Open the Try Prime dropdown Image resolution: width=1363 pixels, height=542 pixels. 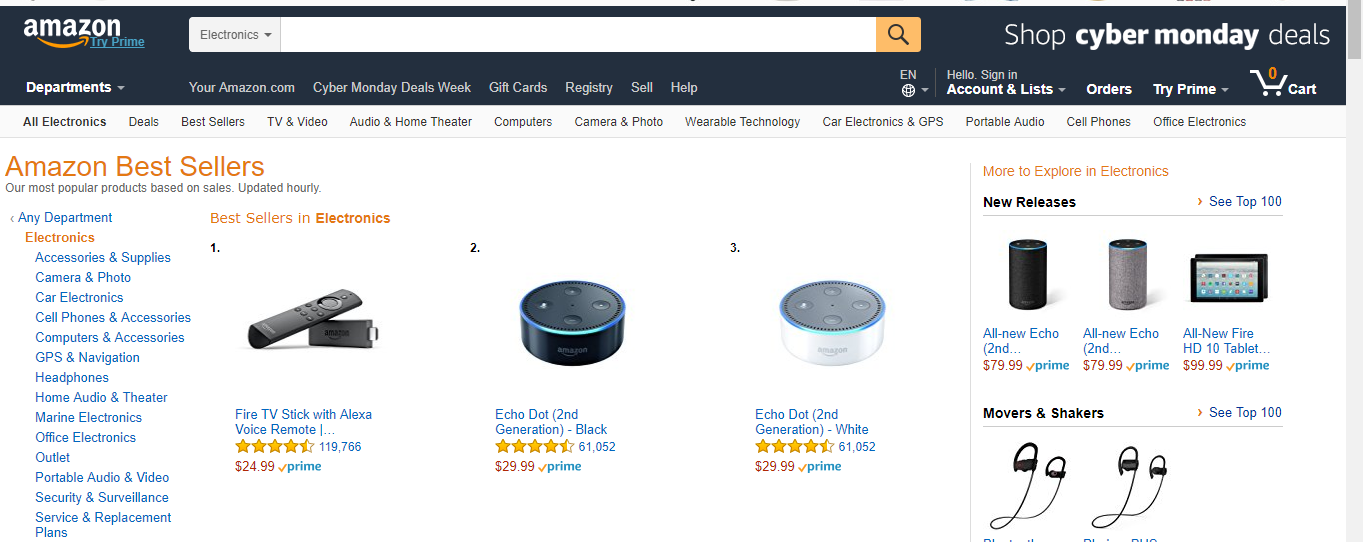[1190, 89]
